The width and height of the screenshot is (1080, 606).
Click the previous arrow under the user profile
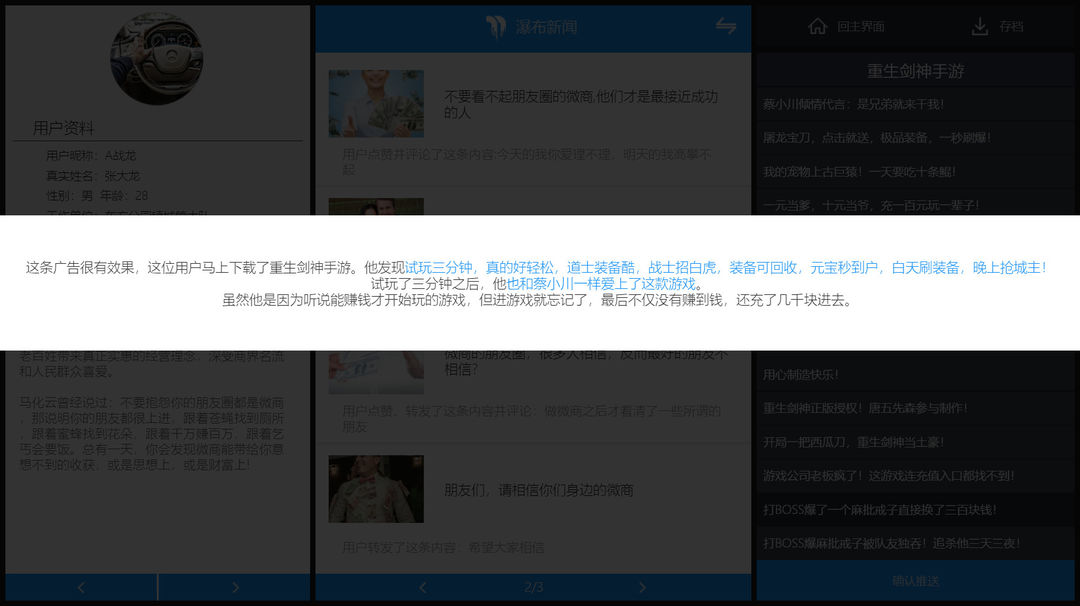coord(80,587)
